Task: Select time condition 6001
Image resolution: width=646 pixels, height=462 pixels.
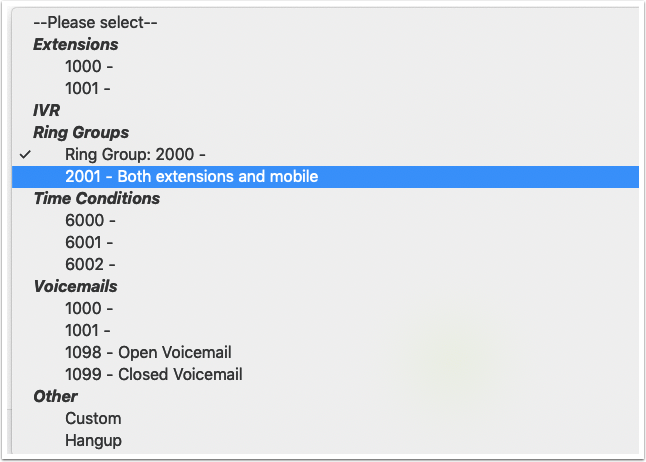Action: click(x=90, y=242)
